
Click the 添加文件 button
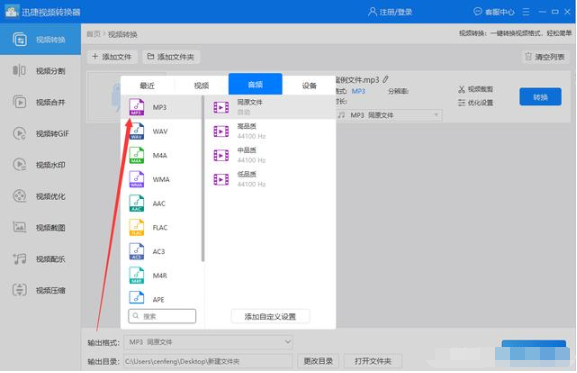coord(112,57)
